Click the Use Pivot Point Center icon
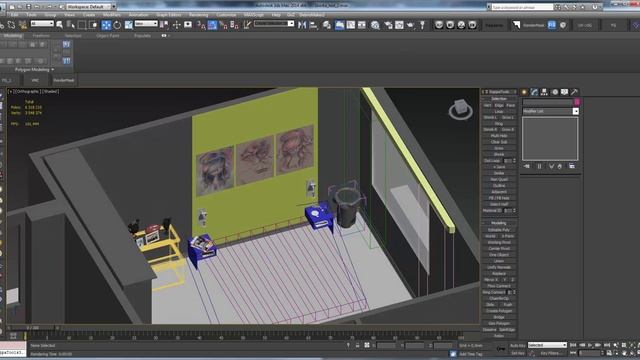 click(164, 25)
